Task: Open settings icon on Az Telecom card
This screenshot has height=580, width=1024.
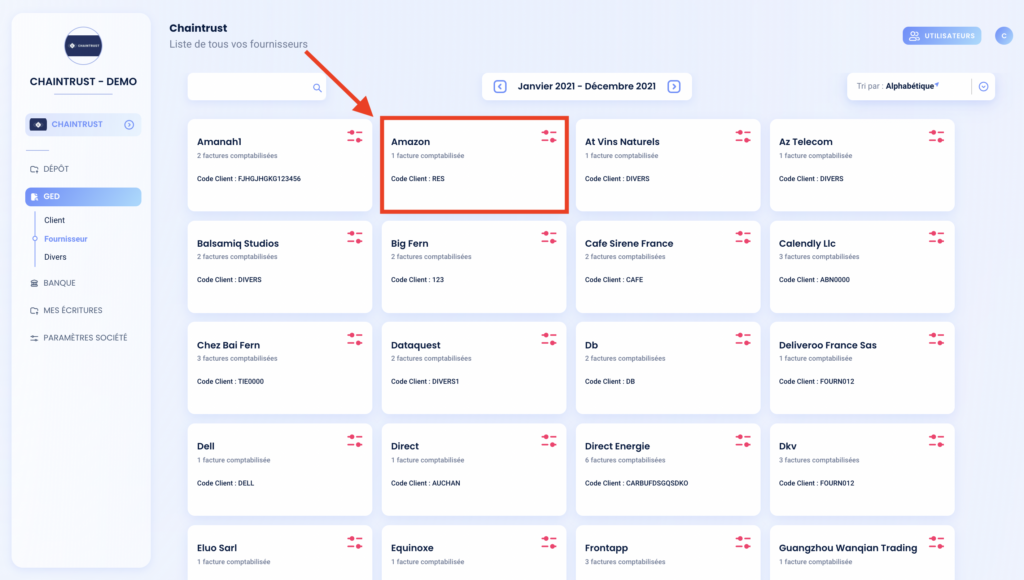Action: click(936, 137)
